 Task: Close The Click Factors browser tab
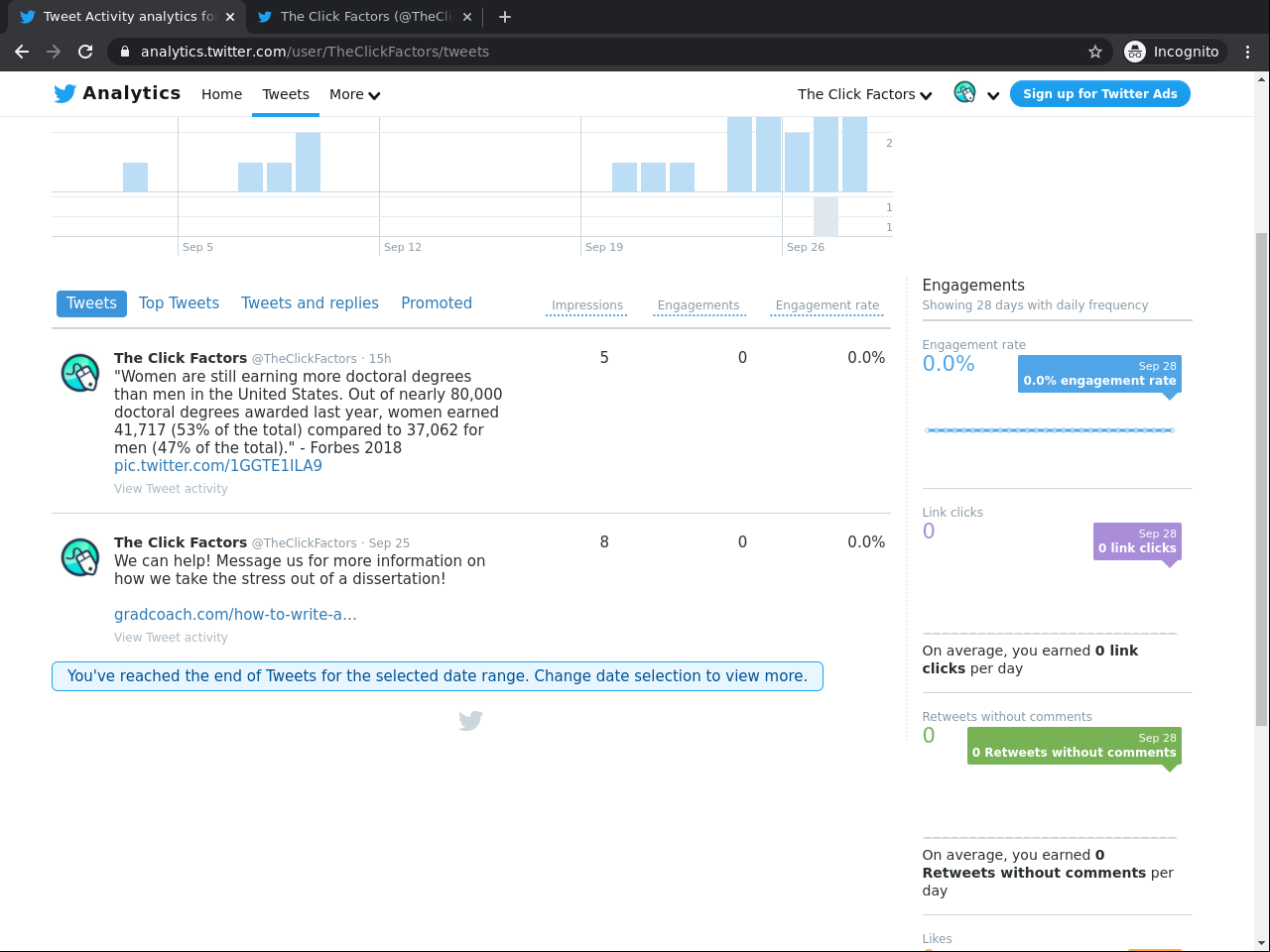pyautogui.click(x=467, y=17)
